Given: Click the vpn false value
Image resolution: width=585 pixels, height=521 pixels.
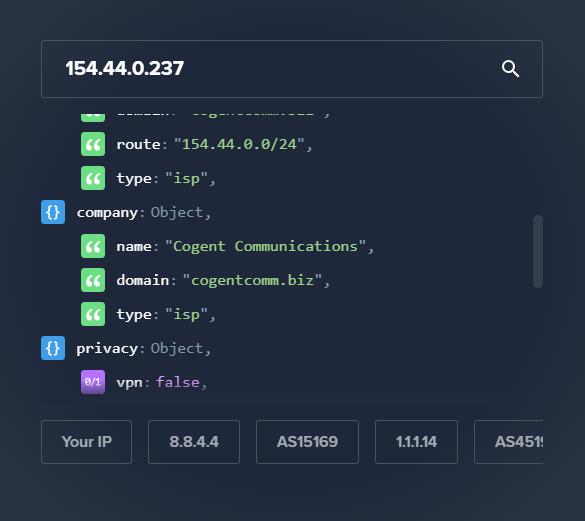Looking at the screenshot, I should [x=178, y=382].
